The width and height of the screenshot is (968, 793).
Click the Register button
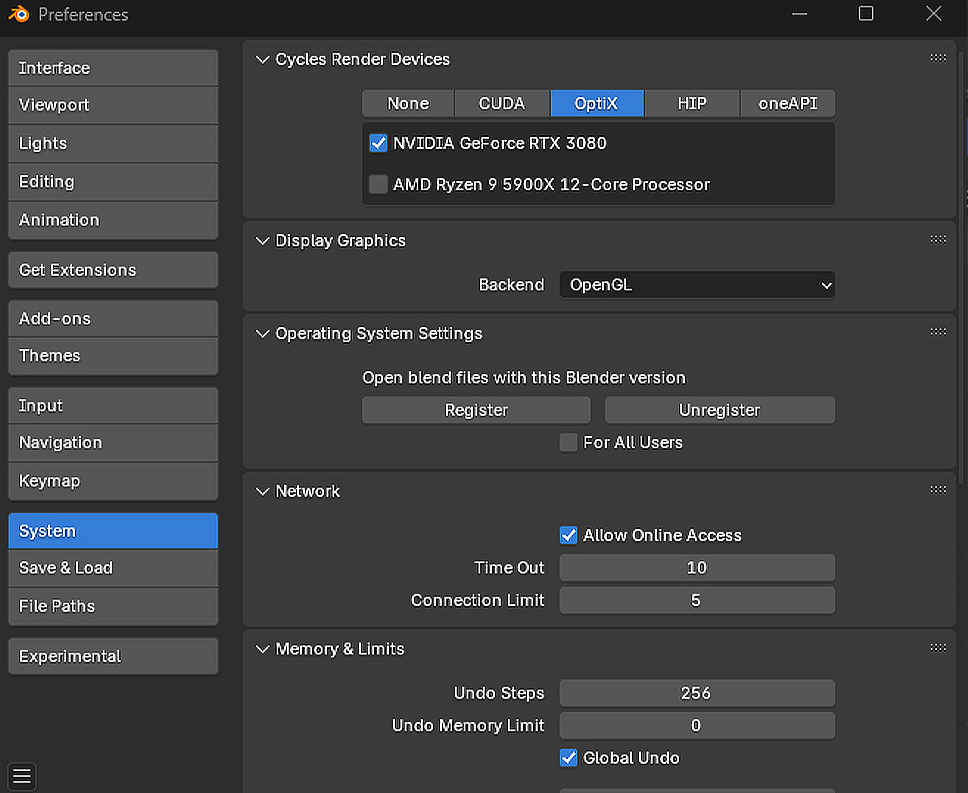tap(476, 410)
